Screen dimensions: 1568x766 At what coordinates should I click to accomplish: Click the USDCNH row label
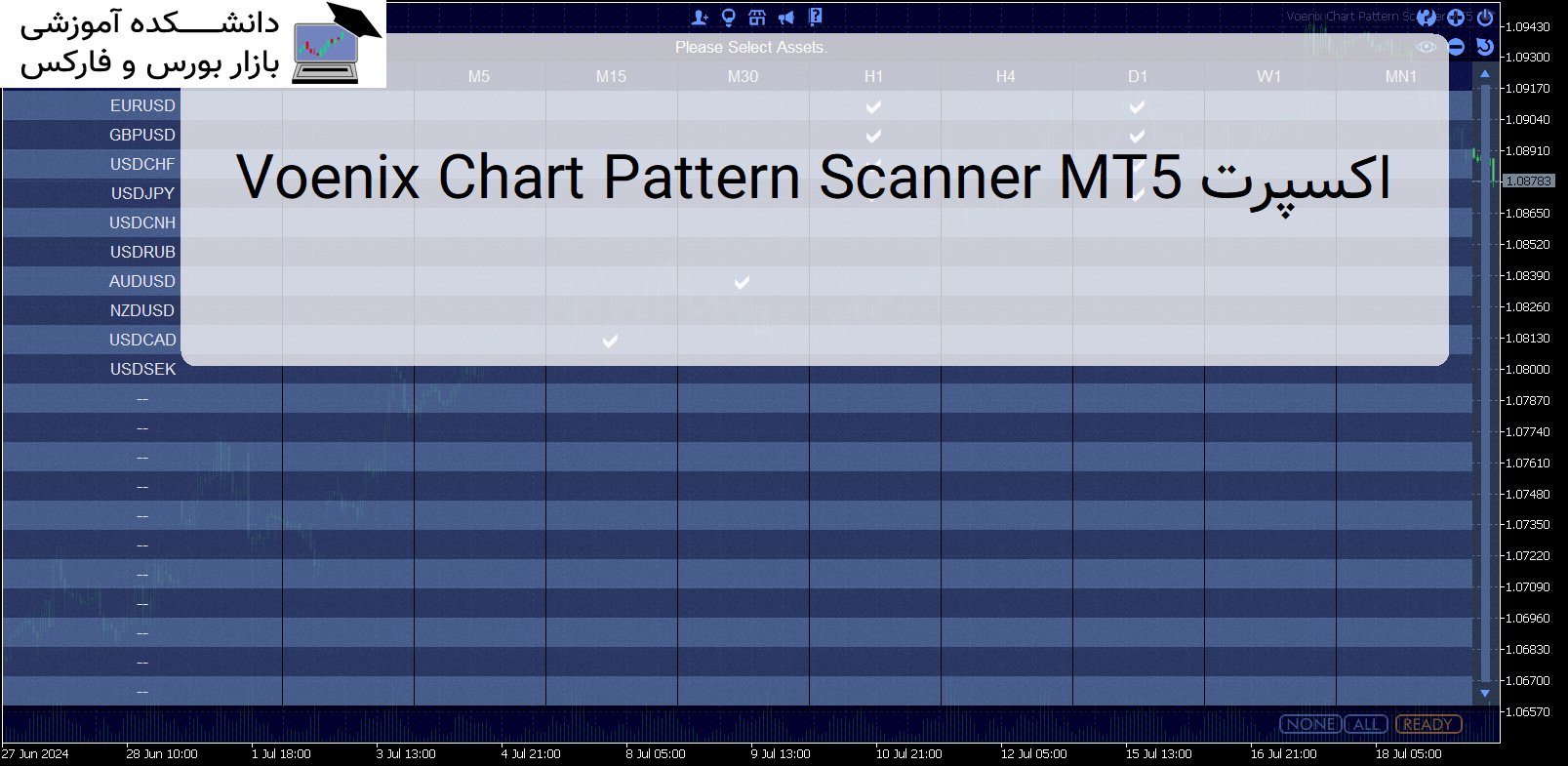(142, 222)
